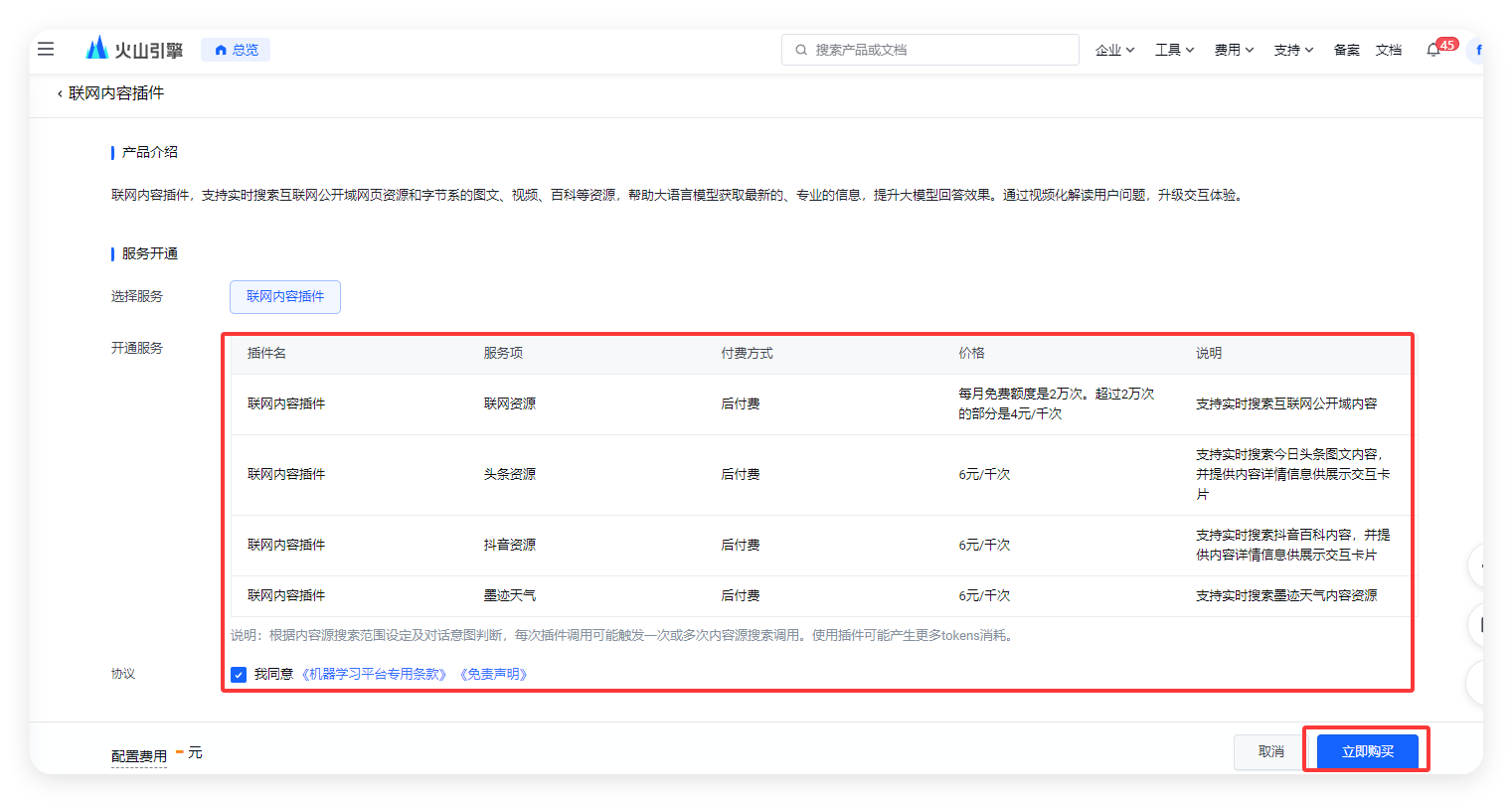Click the 说明 column header

[x=1209, y=353]
